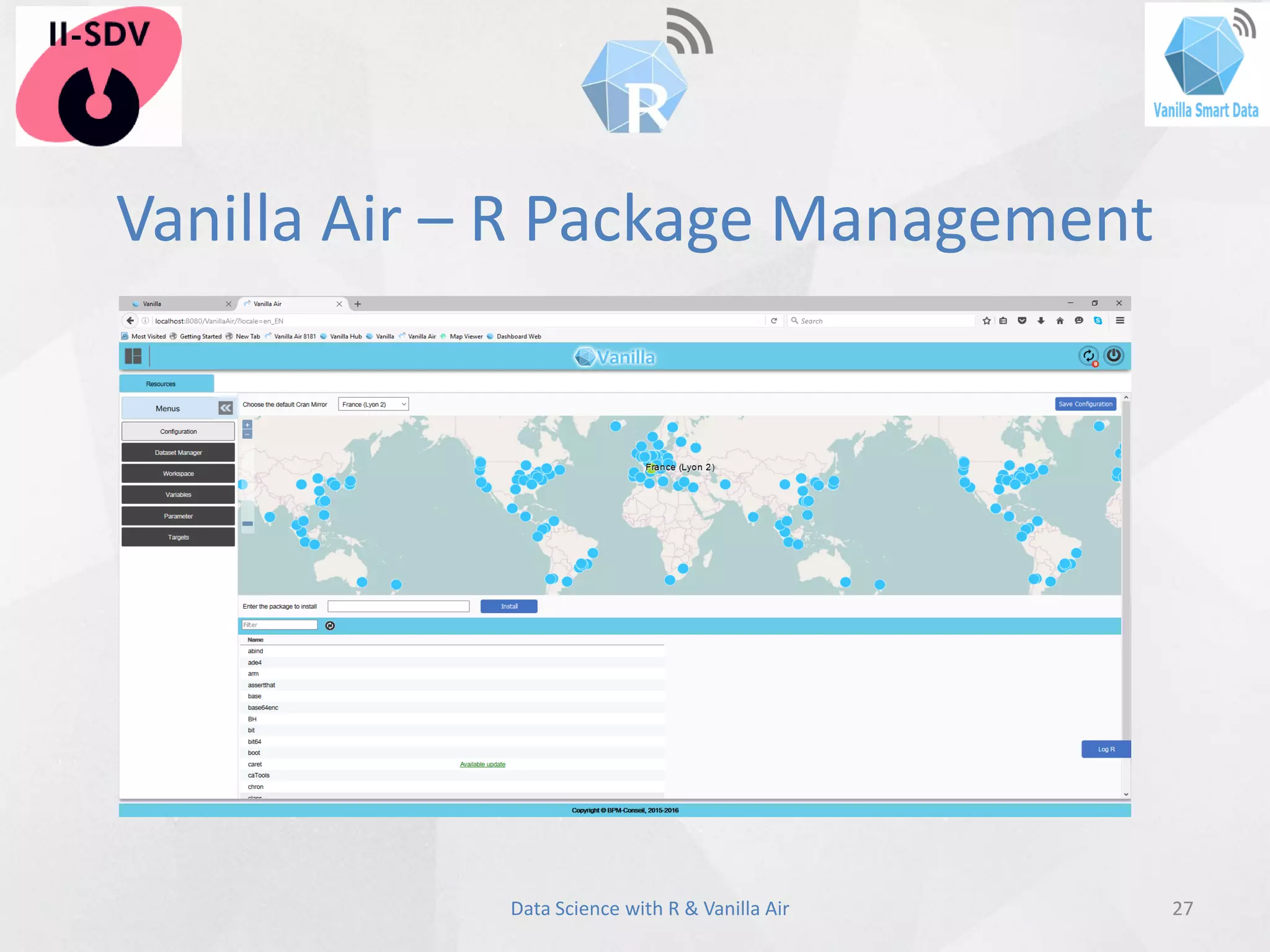
Task: Click the Available update link for caret
Action: 482,764
